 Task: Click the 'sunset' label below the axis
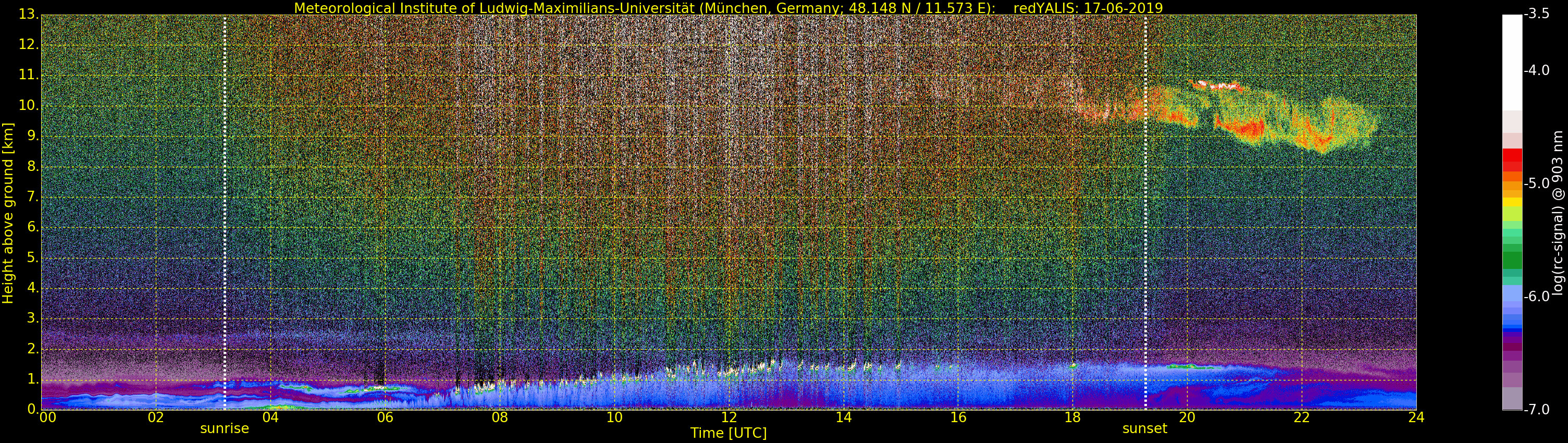tap(1145, 428)
